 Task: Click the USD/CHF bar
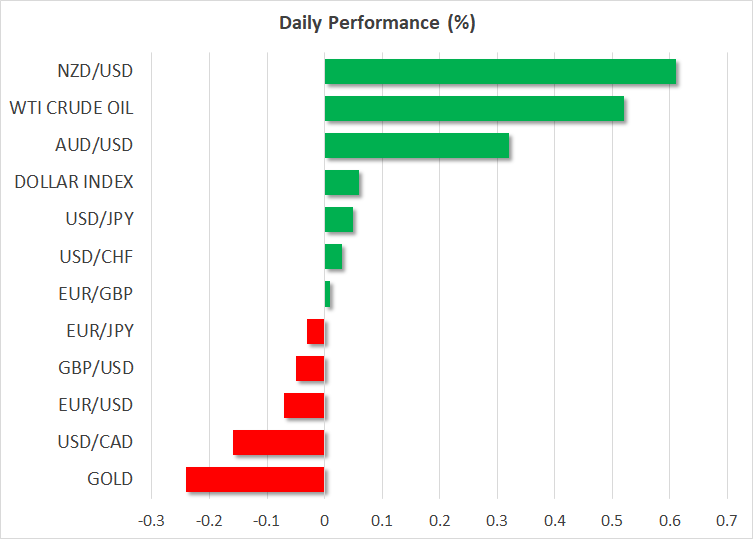click(x=334, y=257)
